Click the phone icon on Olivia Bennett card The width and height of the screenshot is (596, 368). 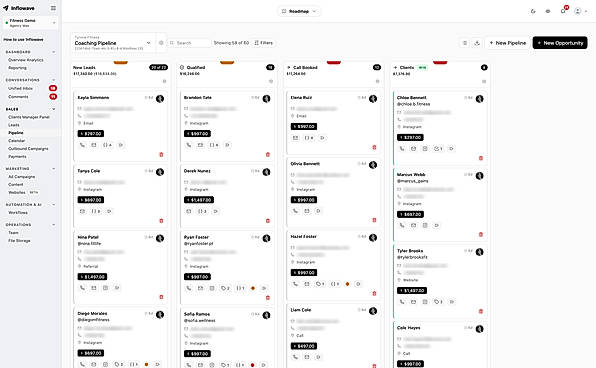[x=295, y=211]
